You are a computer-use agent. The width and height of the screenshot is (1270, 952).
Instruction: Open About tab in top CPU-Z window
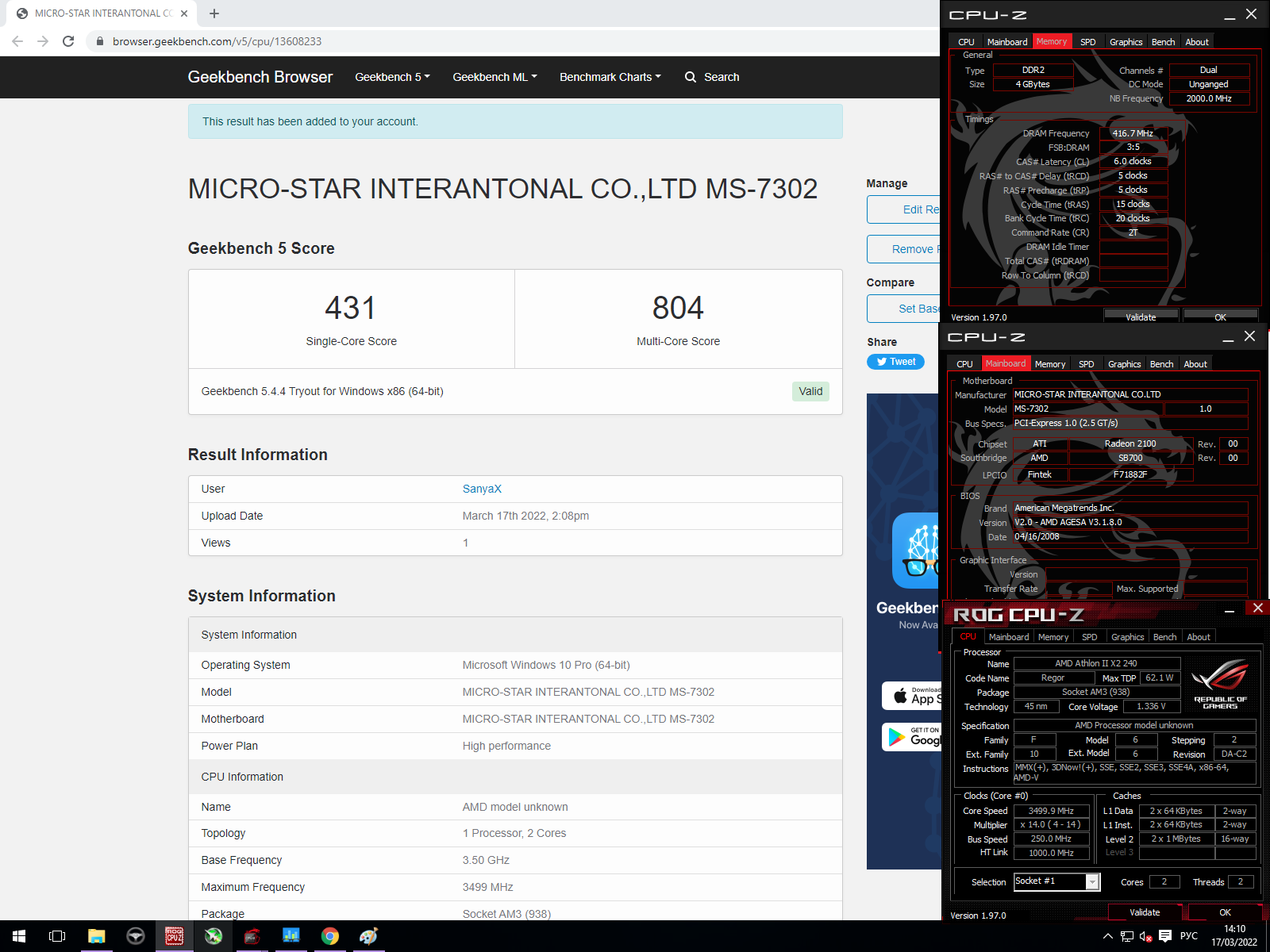[1197, 42]
